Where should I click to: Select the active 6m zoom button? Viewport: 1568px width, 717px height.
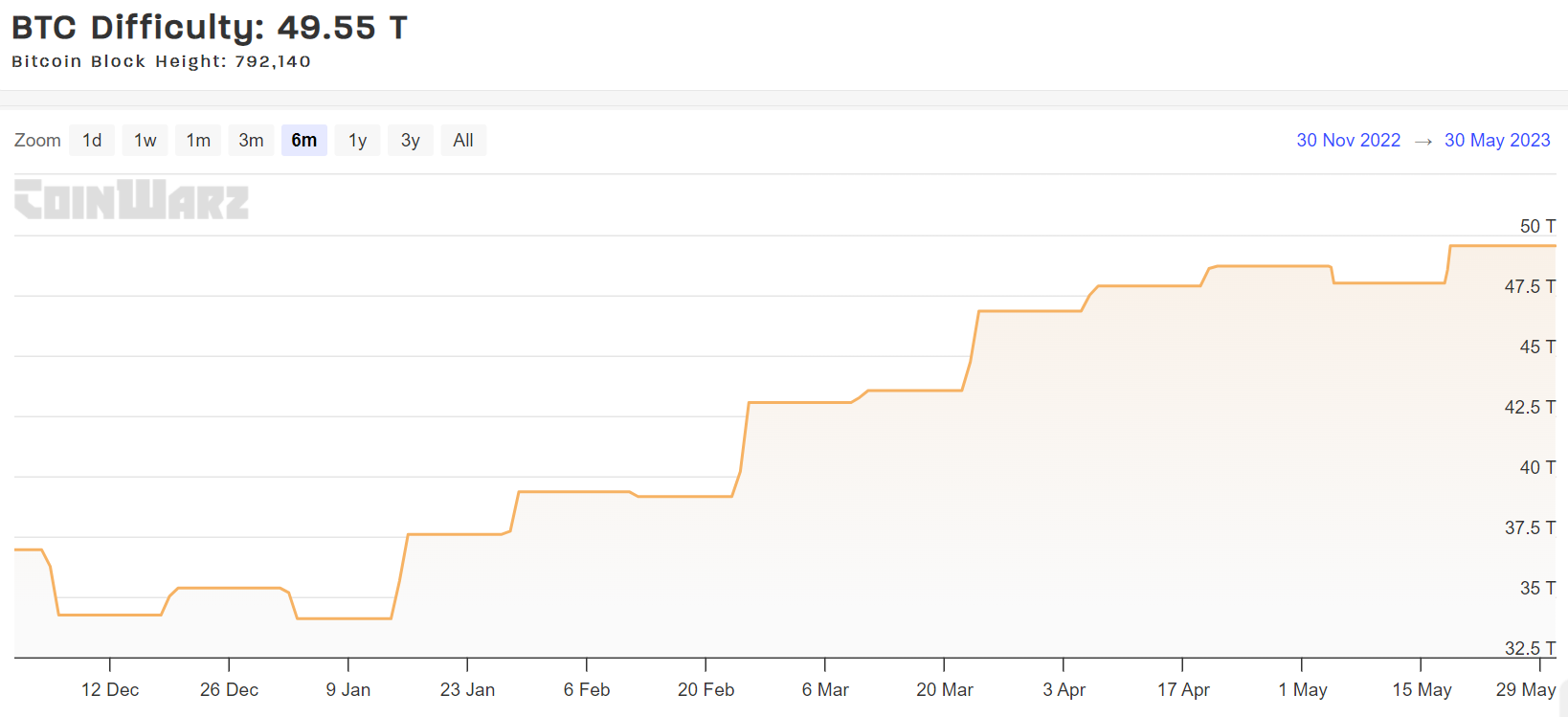(x=304, y=141)
